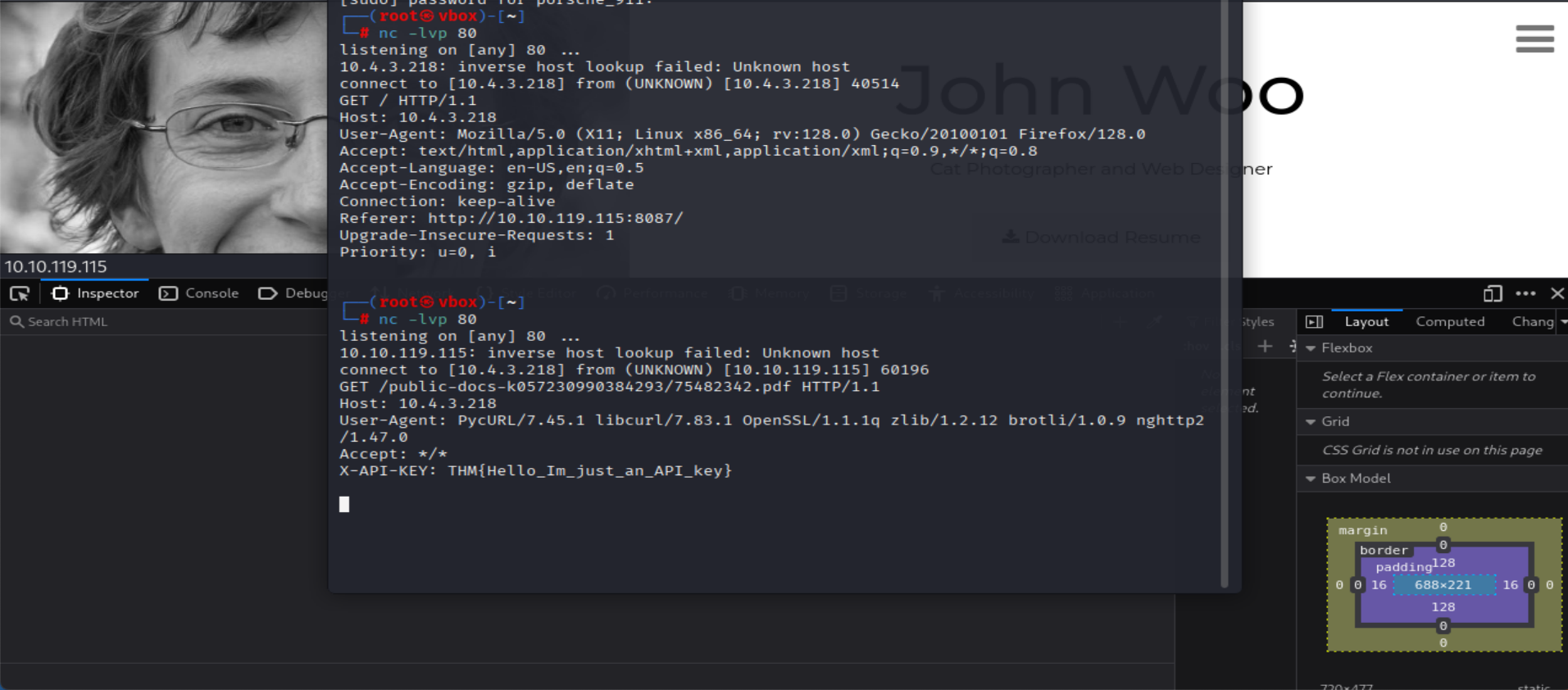Click the Search HTML magnifier icon
This screenshot has width=1568, height=690.
click(x=16, y=322)
